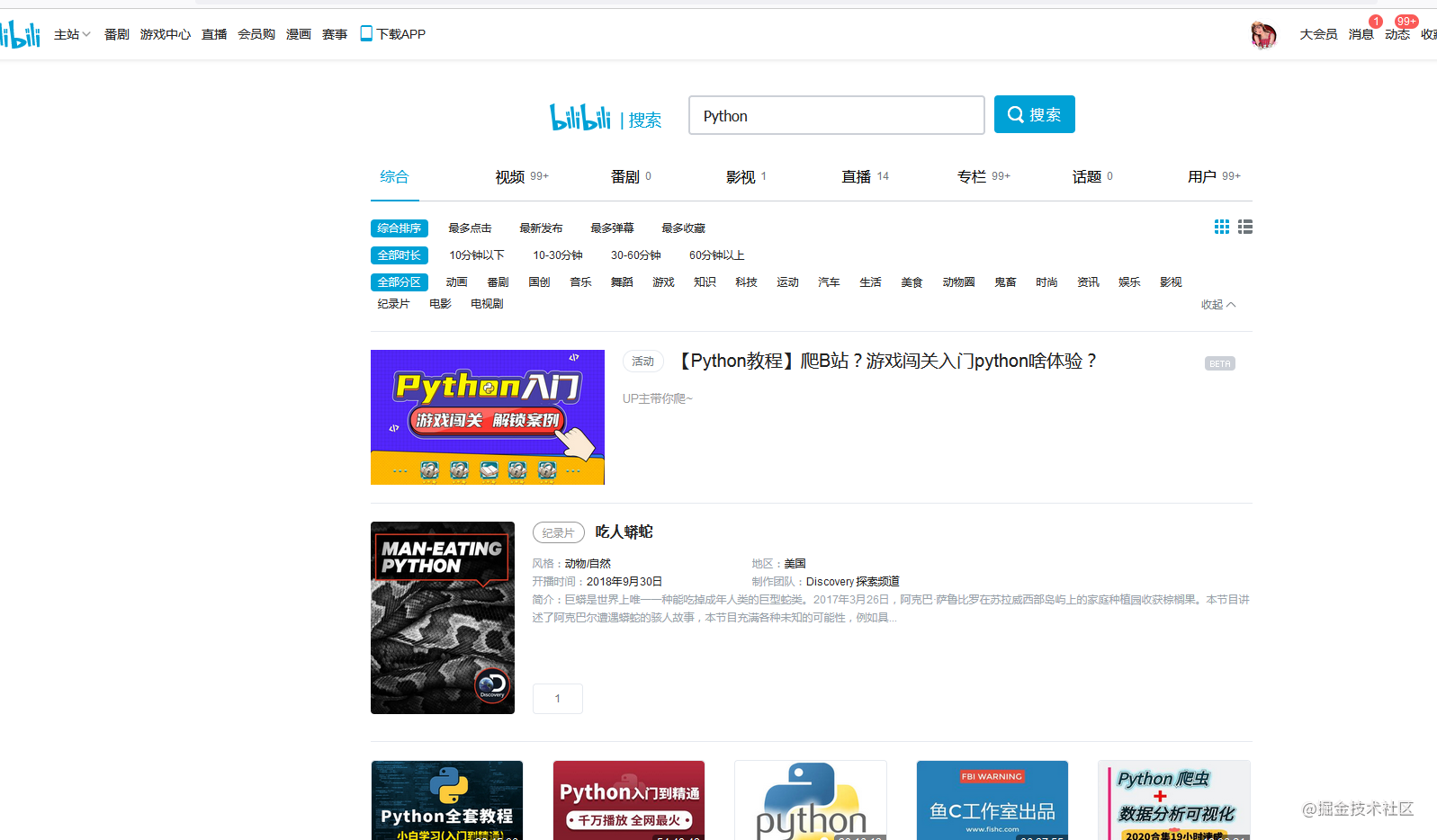Screen dimensions: 1437x840
Task: Switch to grid view layout icon
Action: pos(1222,227)
